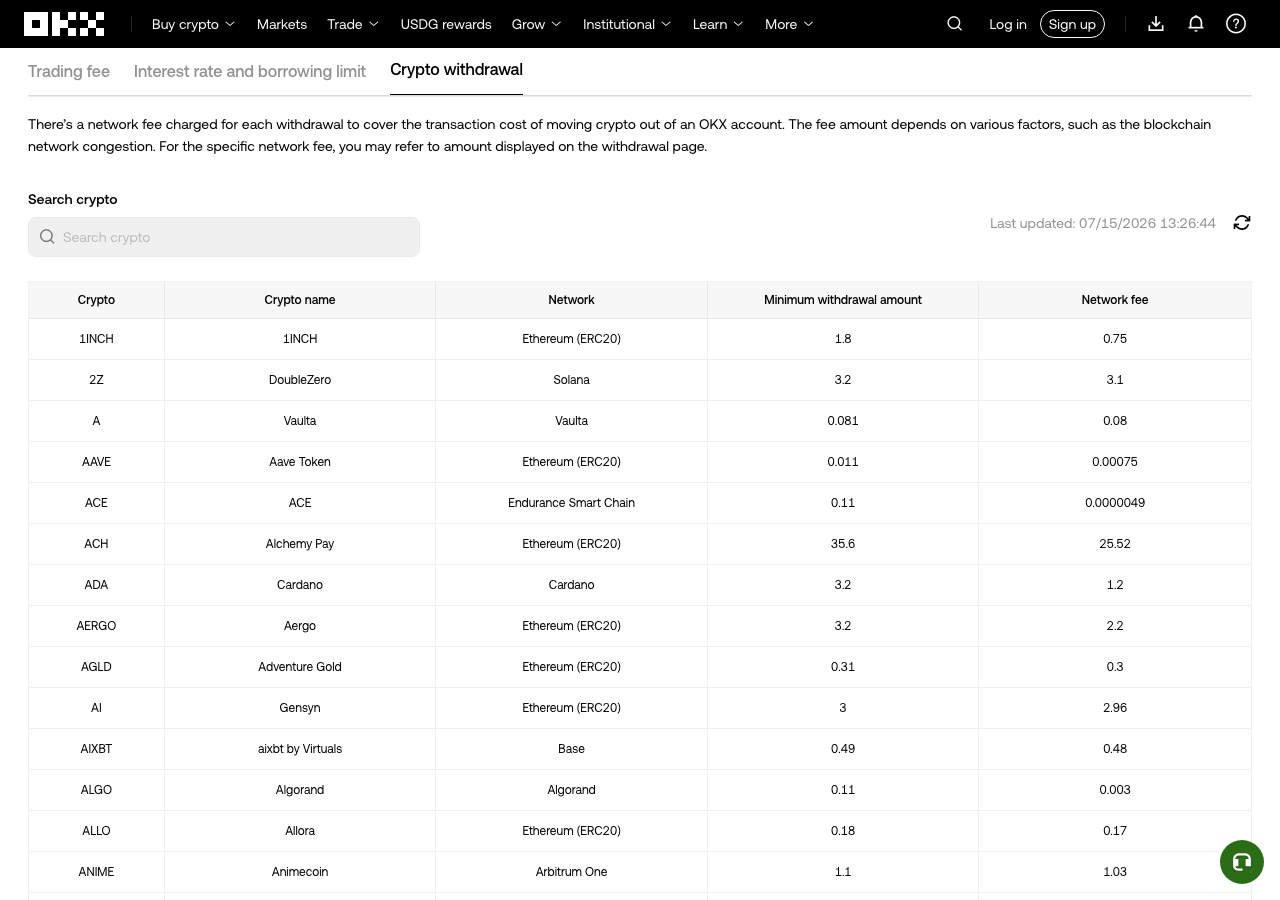
Task: Expand the Buy crypto menu
Action: pyautogui.click(x=193, y=24)
